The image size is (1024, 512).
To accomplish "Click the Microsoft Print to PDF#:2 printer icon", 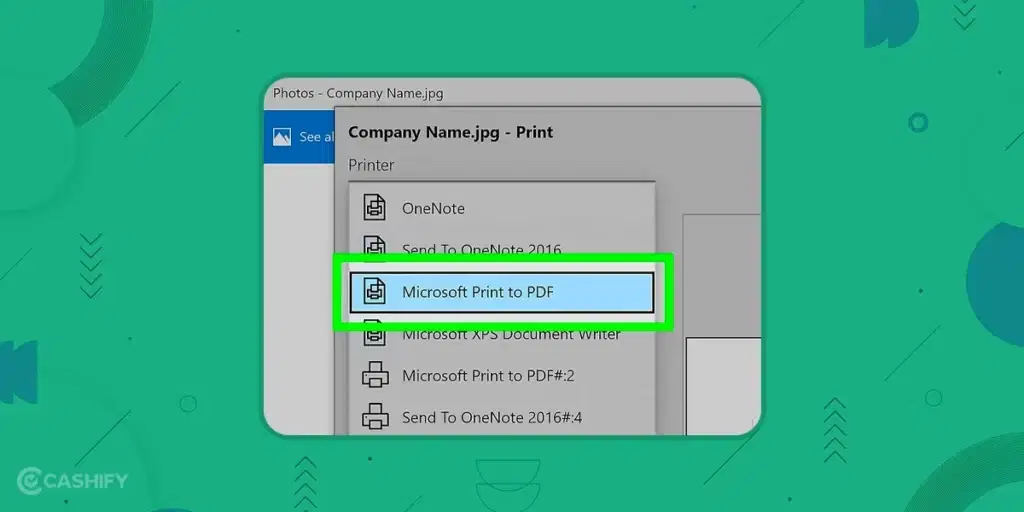I will pyautogui.click(x=375, y=376).
